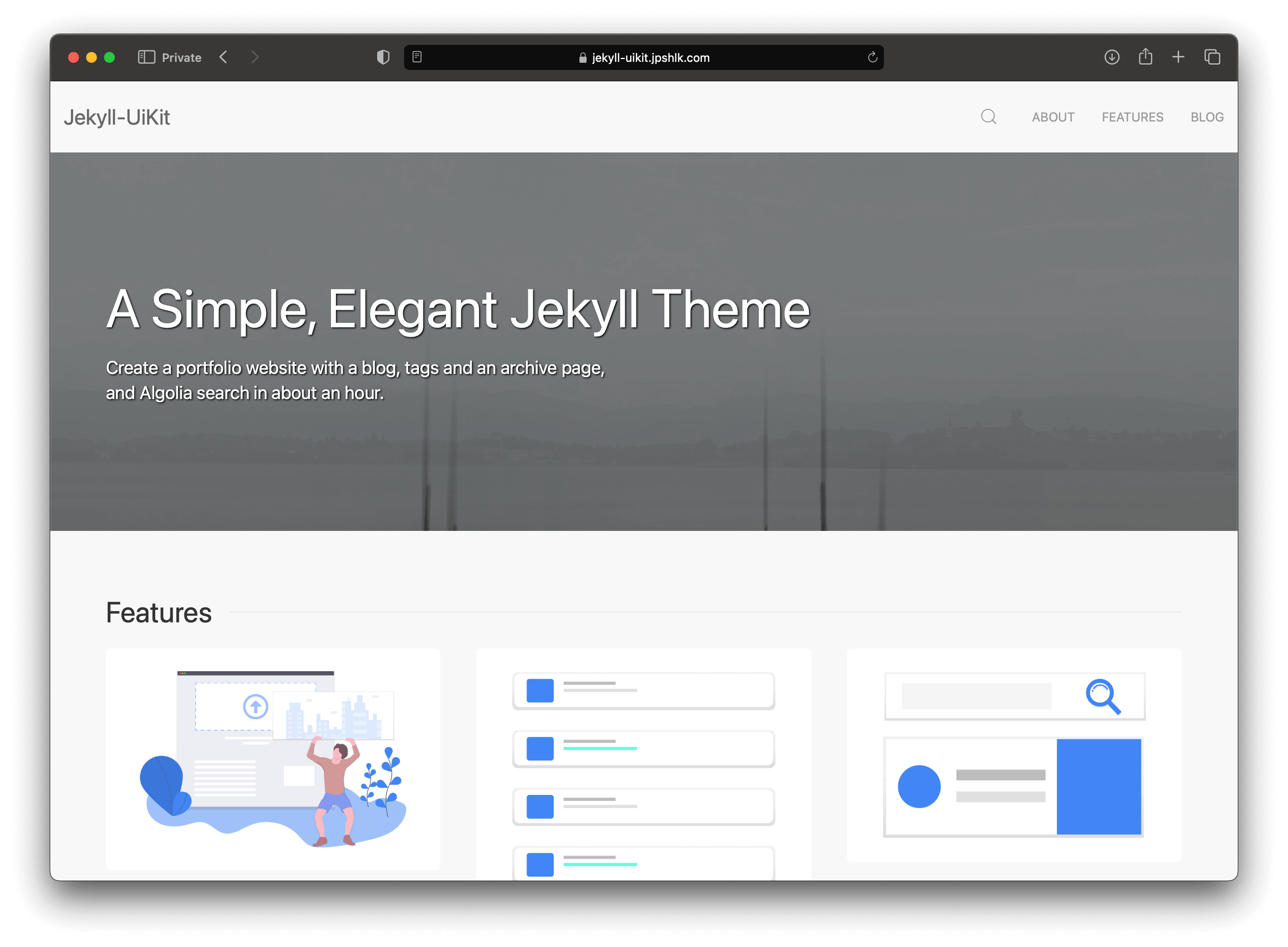1288x947 pixels.
Task: Open the list items feature card
Action: click(643, 764)
